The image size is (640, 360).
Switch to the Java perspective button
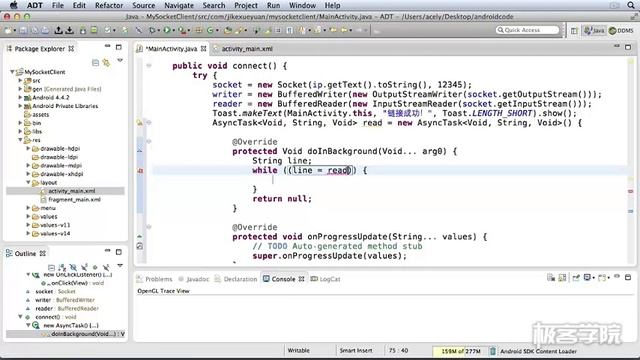pyautogui.click(x=594, y=31)
